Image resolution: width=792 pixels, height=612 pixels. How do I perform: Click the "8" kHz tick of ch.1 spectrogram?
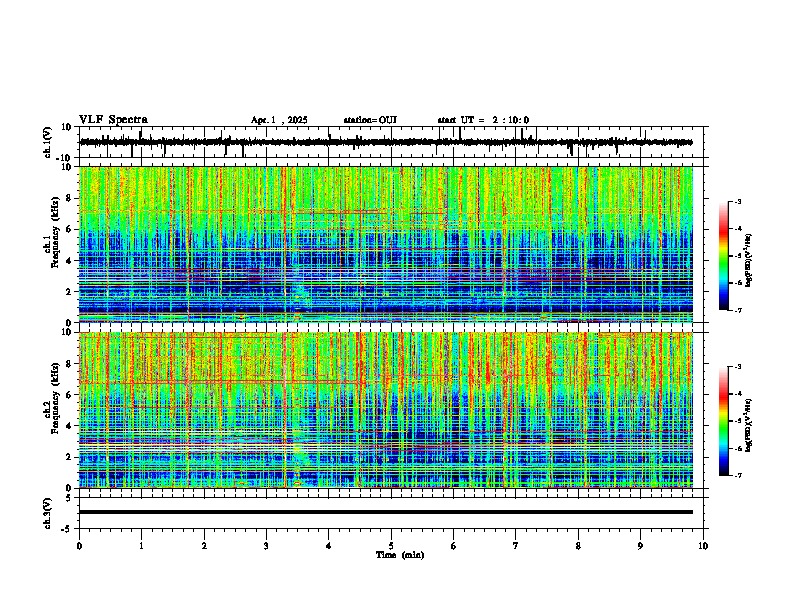point(70,198)
